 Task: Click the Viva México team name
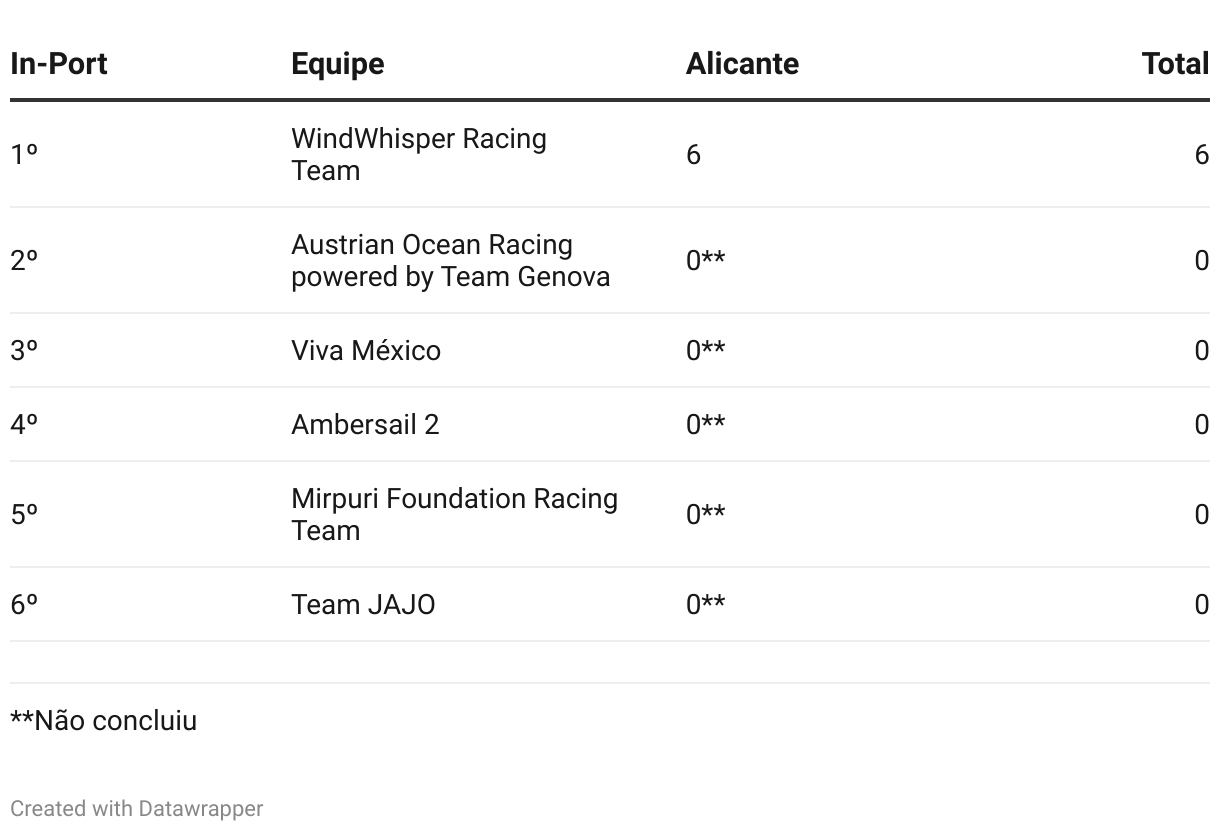[x=366, y=351]
